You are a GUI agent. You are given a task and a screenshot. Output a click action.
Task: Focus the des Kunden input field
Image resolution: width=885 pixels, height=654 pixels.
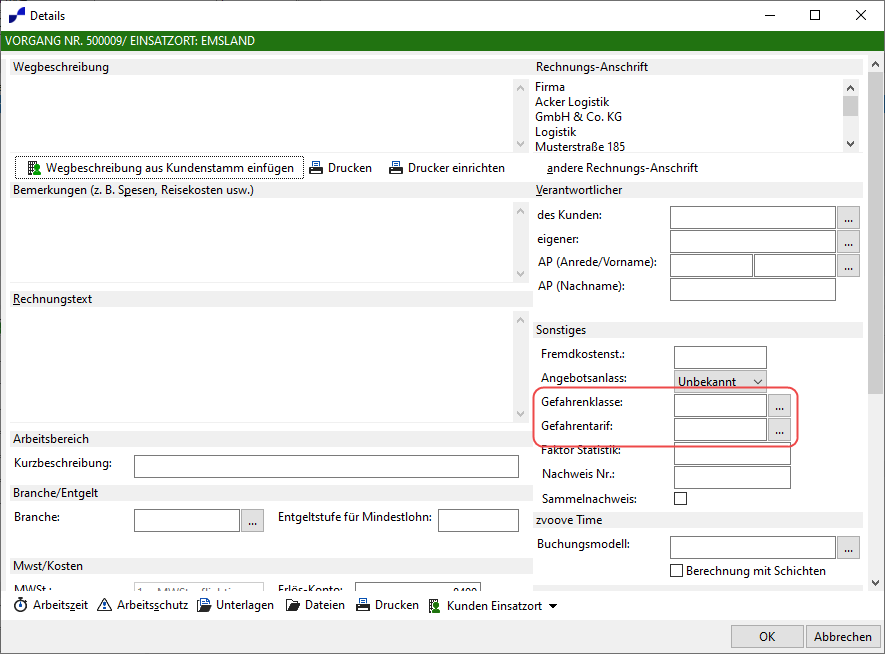752,217
